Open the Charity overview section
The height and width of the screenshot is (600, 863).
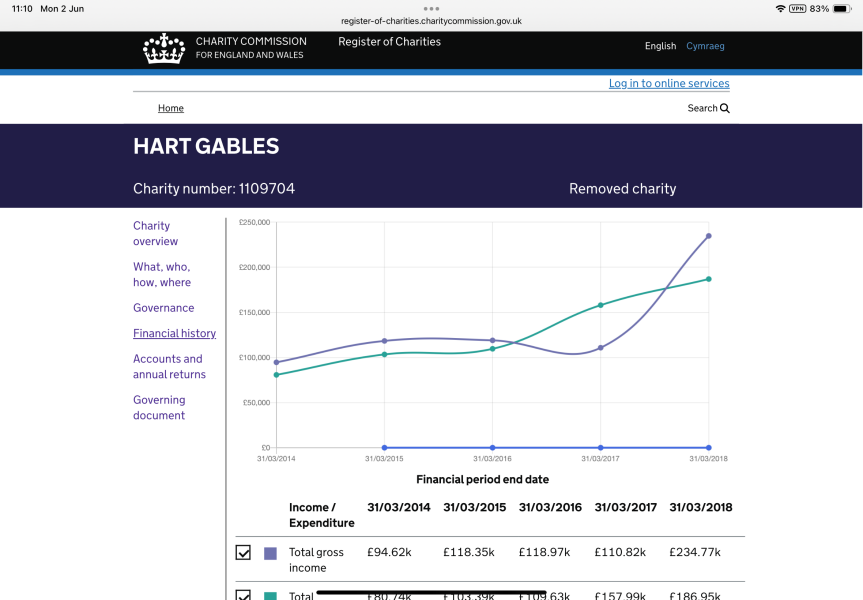coord(155,233)
